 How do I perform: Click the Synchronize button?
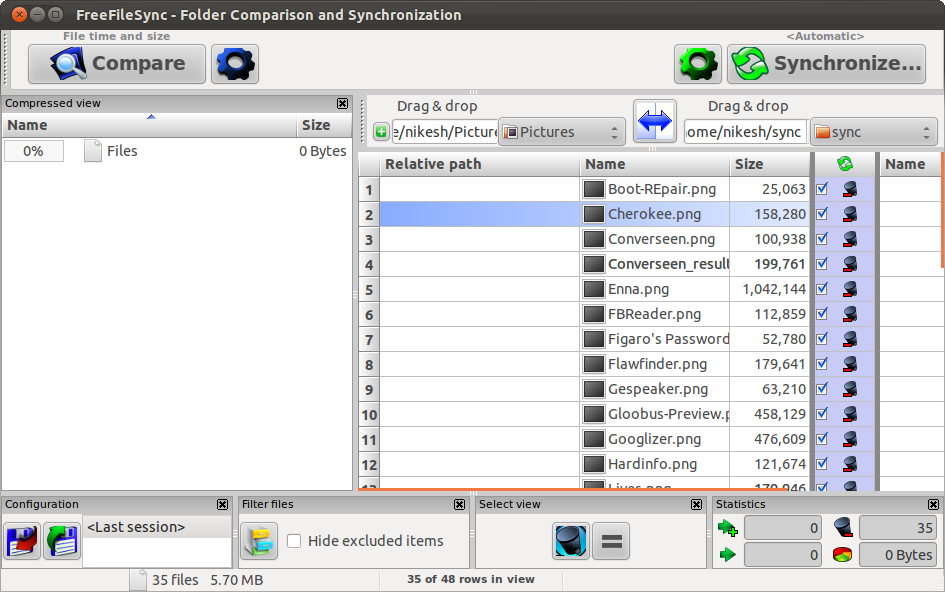826,64
